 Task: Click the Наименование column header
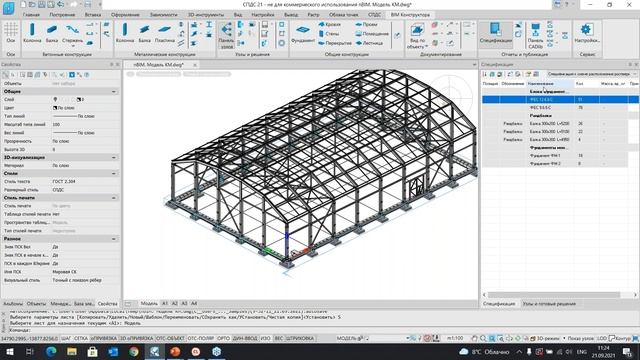pyautogui.click(x=550, y=84)
